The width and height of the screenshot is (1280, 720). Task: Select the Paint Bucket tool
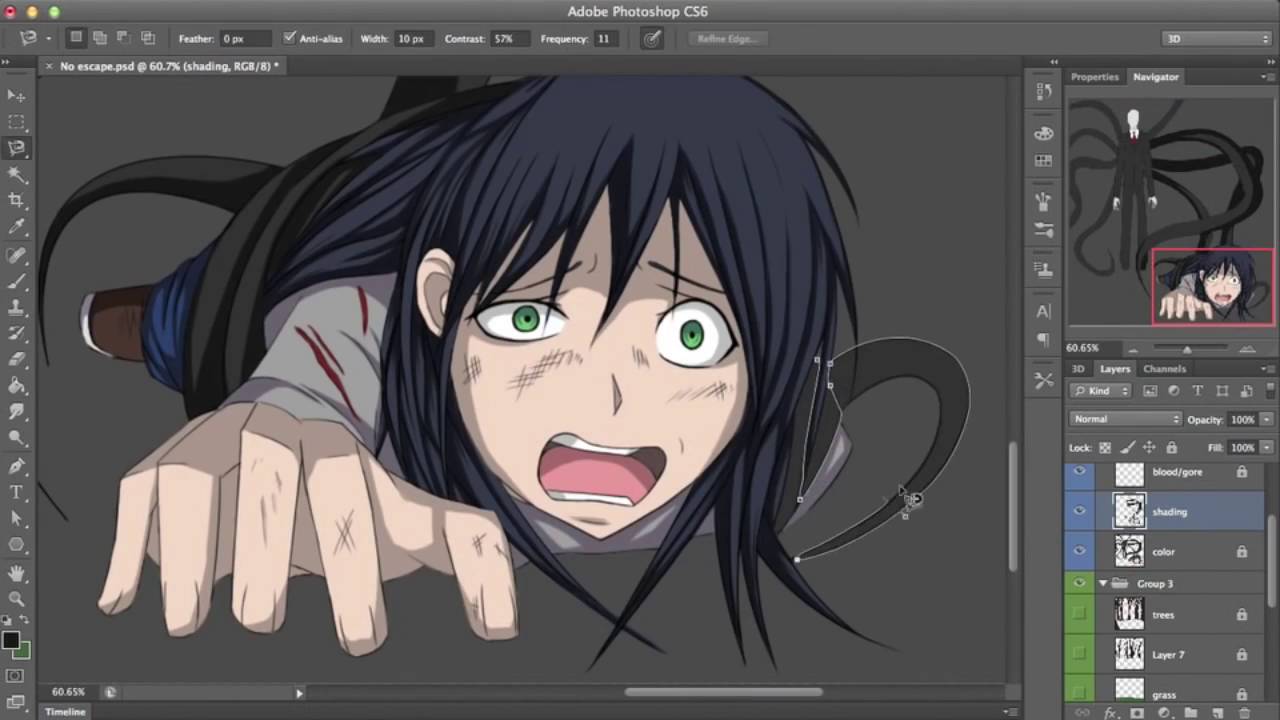pos(17,386)
